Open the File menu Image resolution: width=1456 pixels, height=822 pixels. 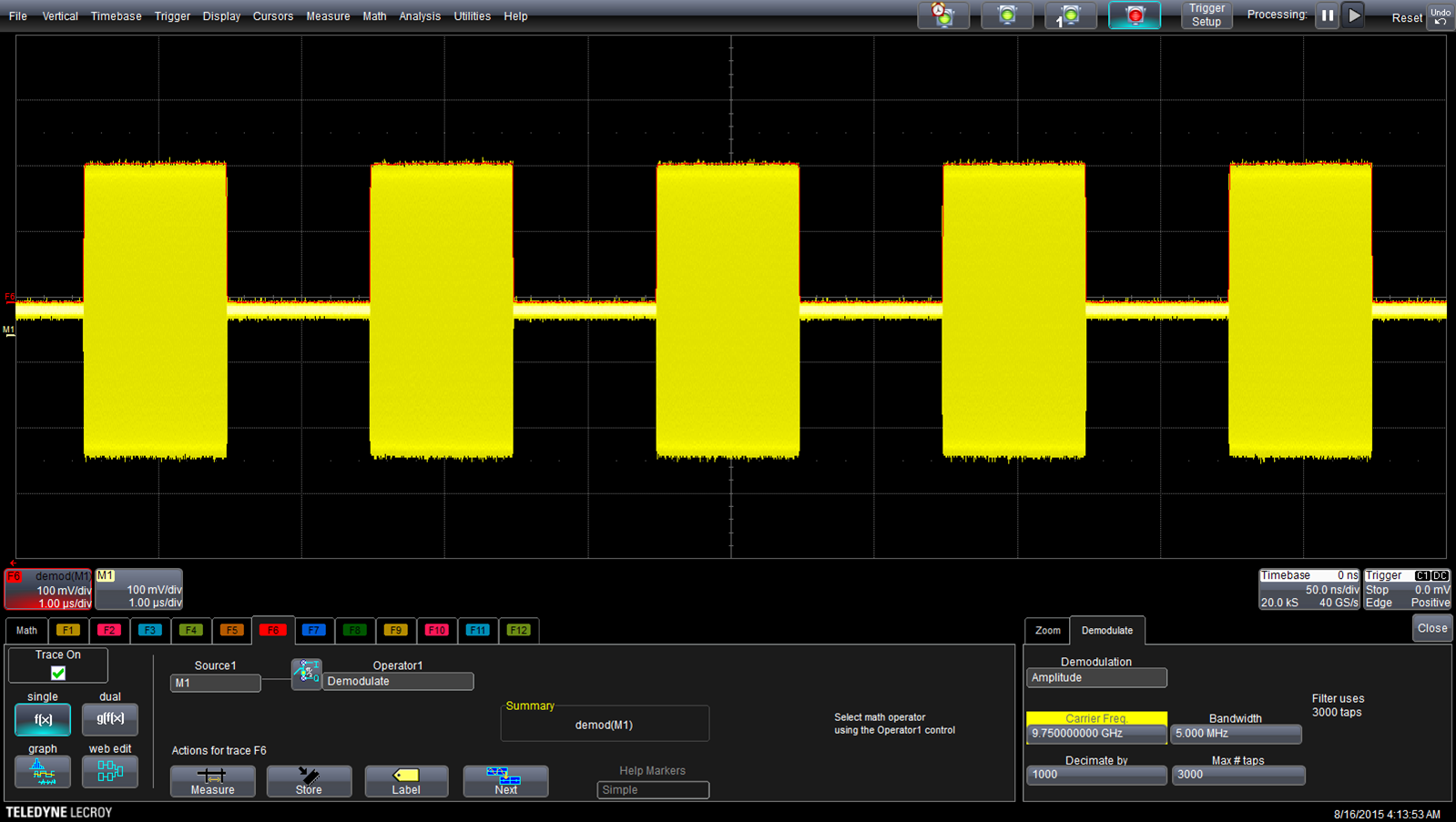tap(17, 16)
